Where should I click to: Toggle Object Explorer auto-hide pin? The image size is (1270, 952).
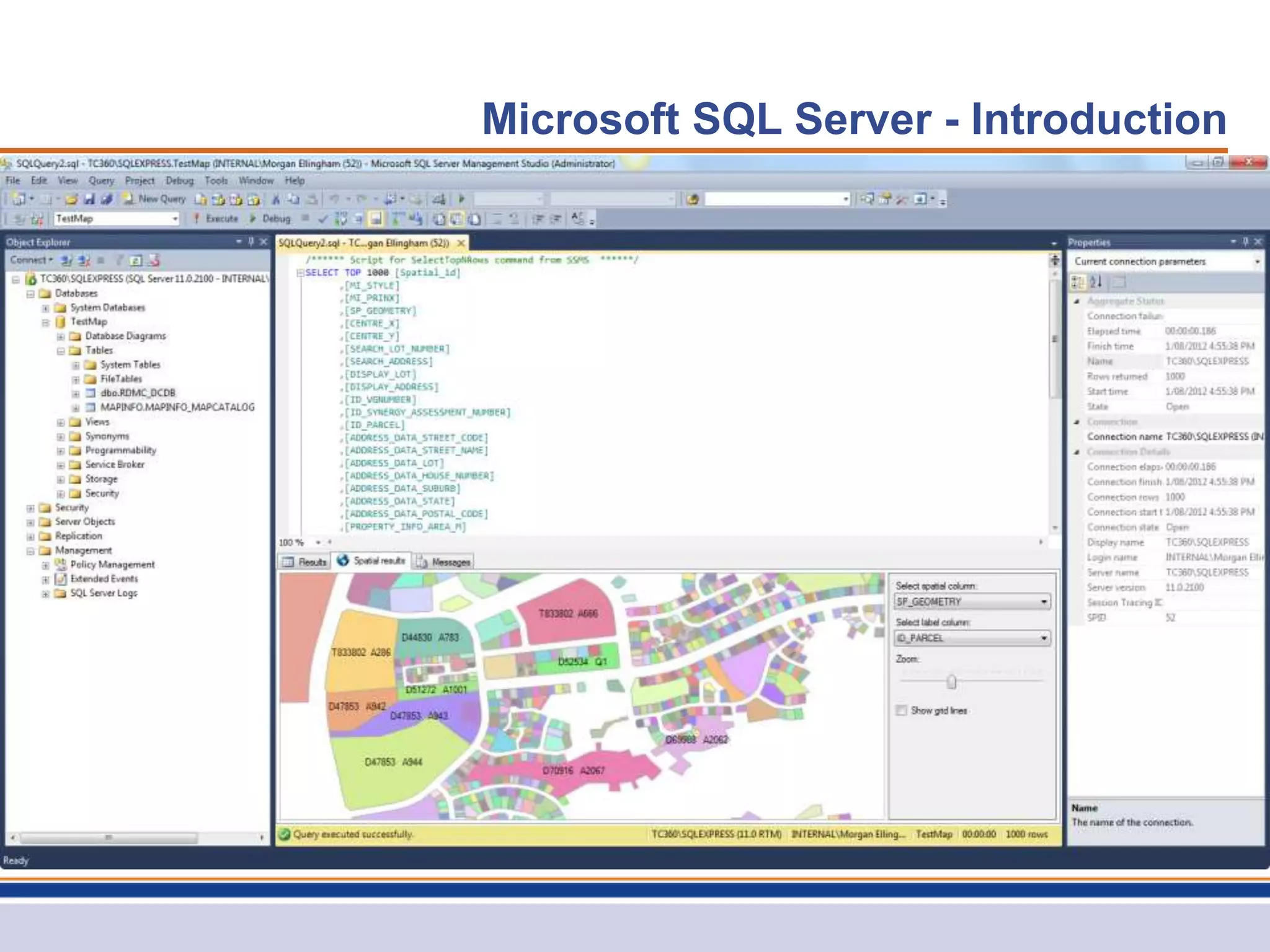[251, 242]
